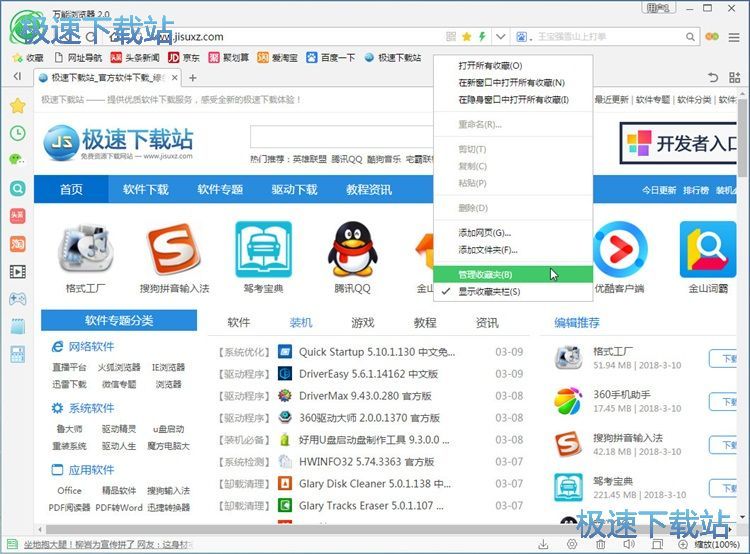The image size is (750, 554).
Task: Toggle the sound speaker icon in status bar
Action: pos(629,544)
